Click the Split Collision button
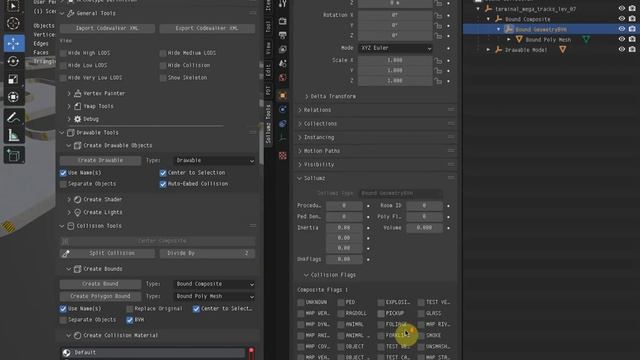 tap(112, 253)
